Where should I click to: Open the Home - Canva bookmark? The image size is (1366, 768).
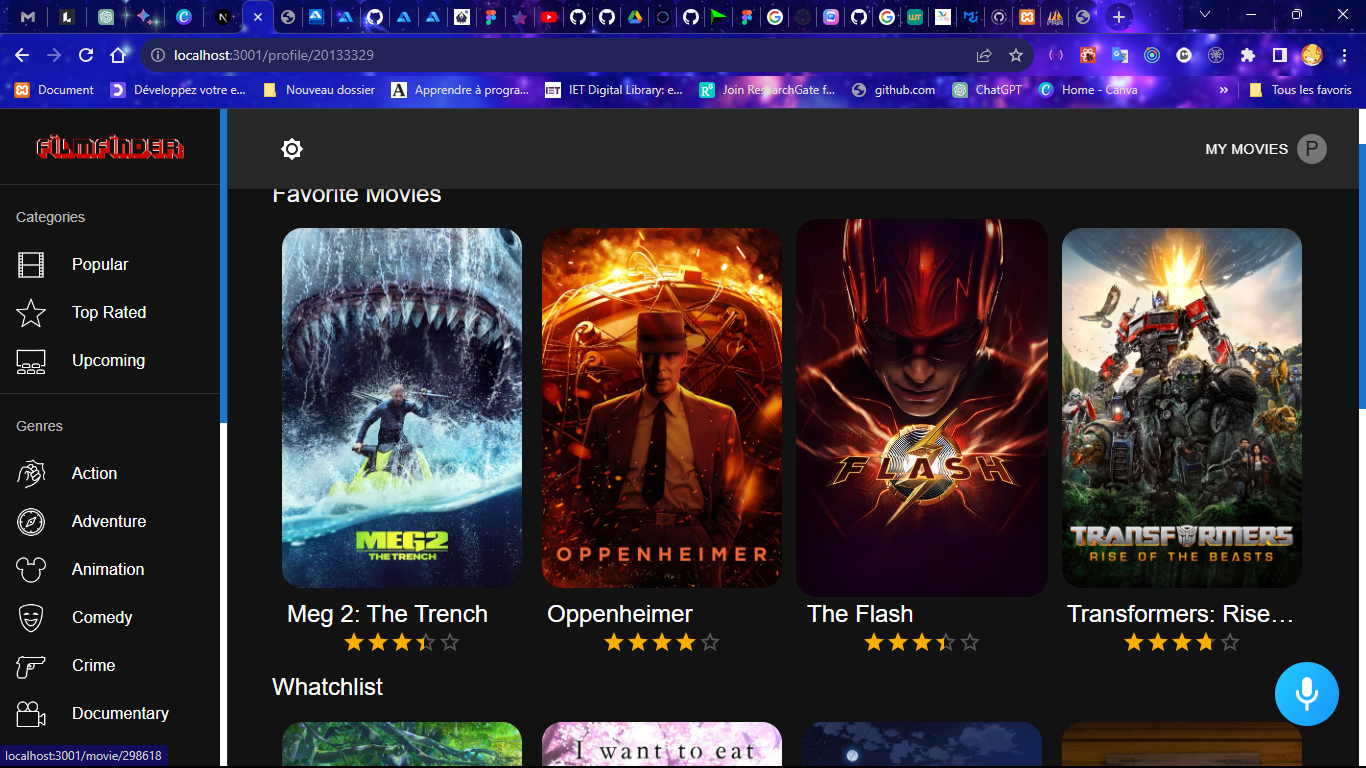tap(1089, 90)
